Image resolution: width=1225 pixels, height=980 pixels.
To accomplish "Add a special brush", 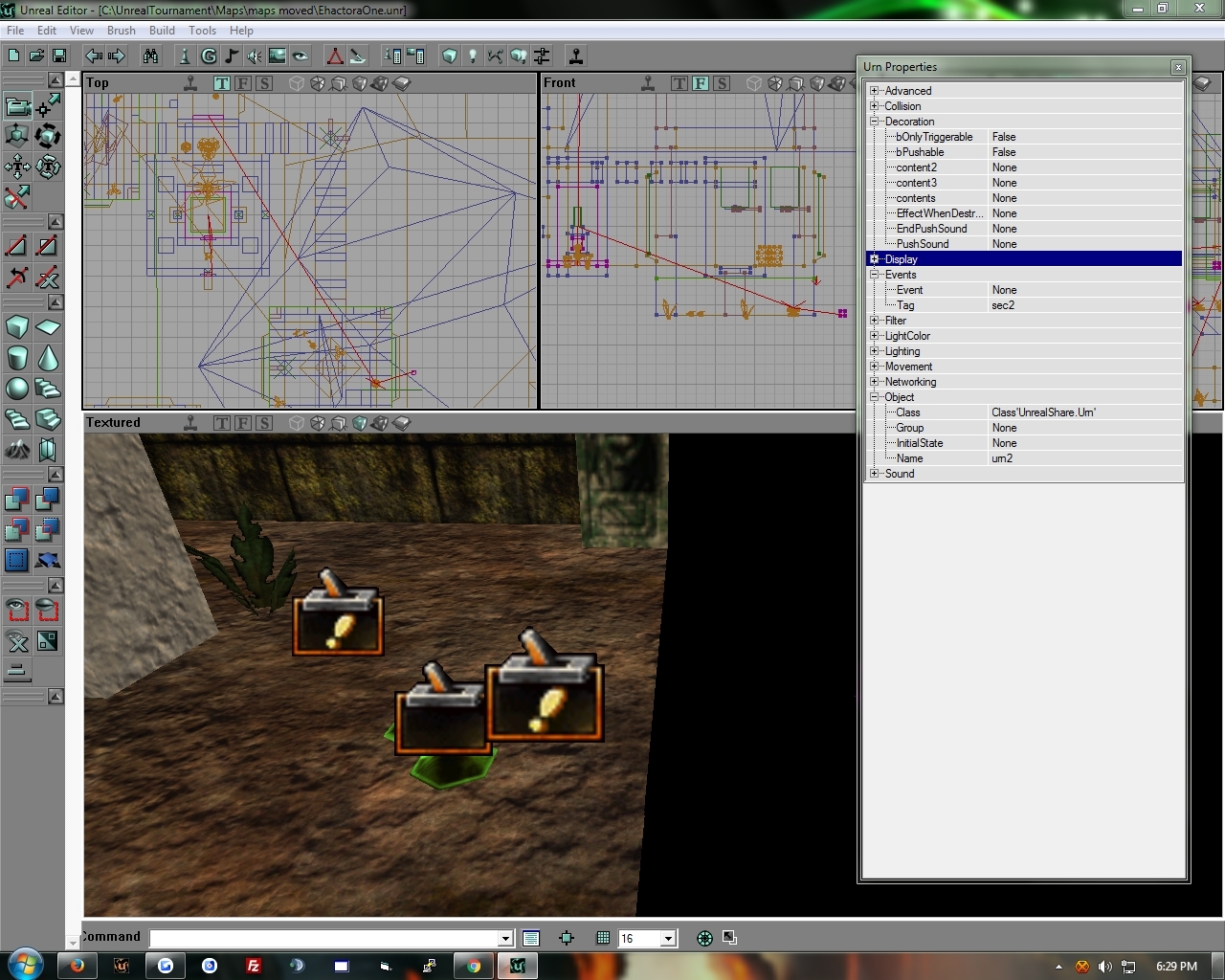I will coord(17,560).
